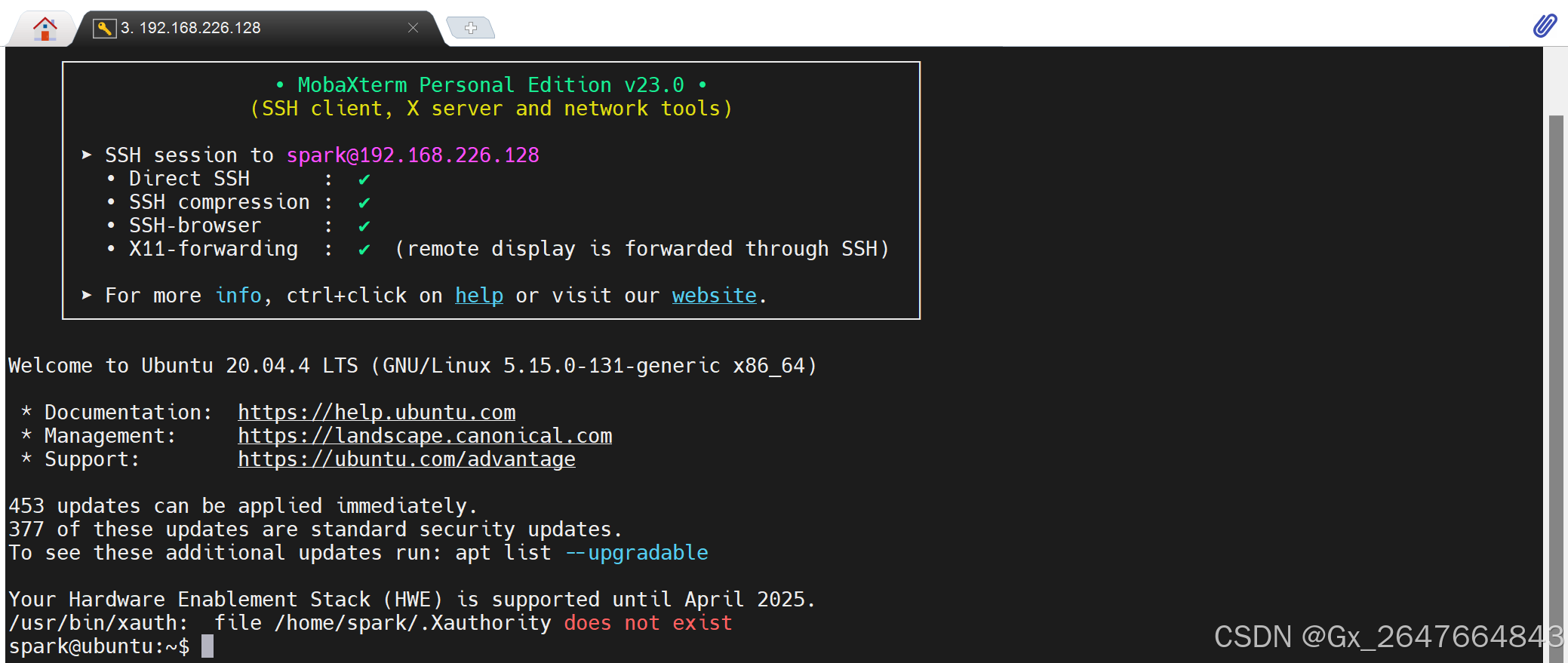Screen dimensions: 1568x663
Task: Click the --upgradable text
Action: click(637, 553)
